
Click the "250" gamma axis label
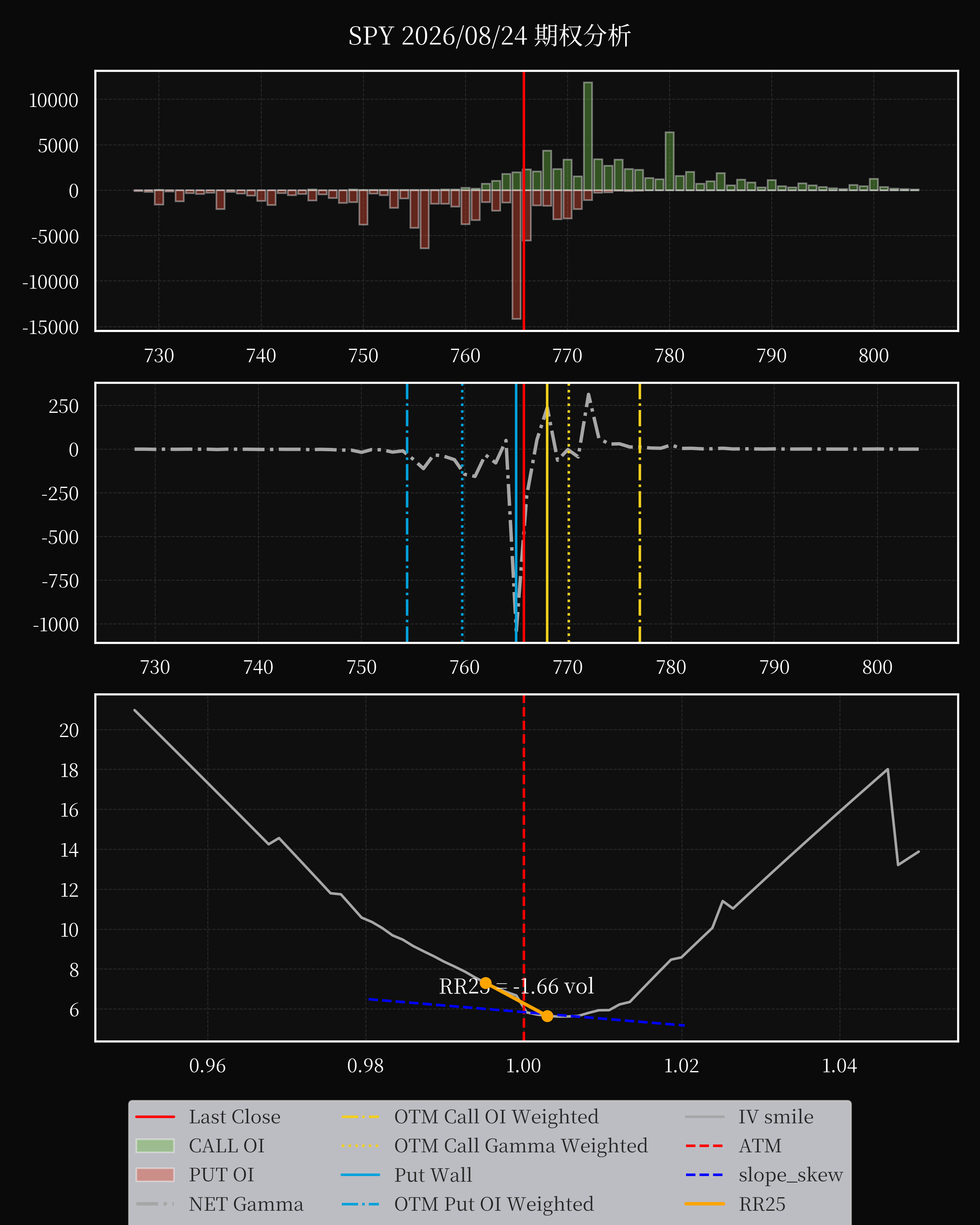(x=64, y=406)
